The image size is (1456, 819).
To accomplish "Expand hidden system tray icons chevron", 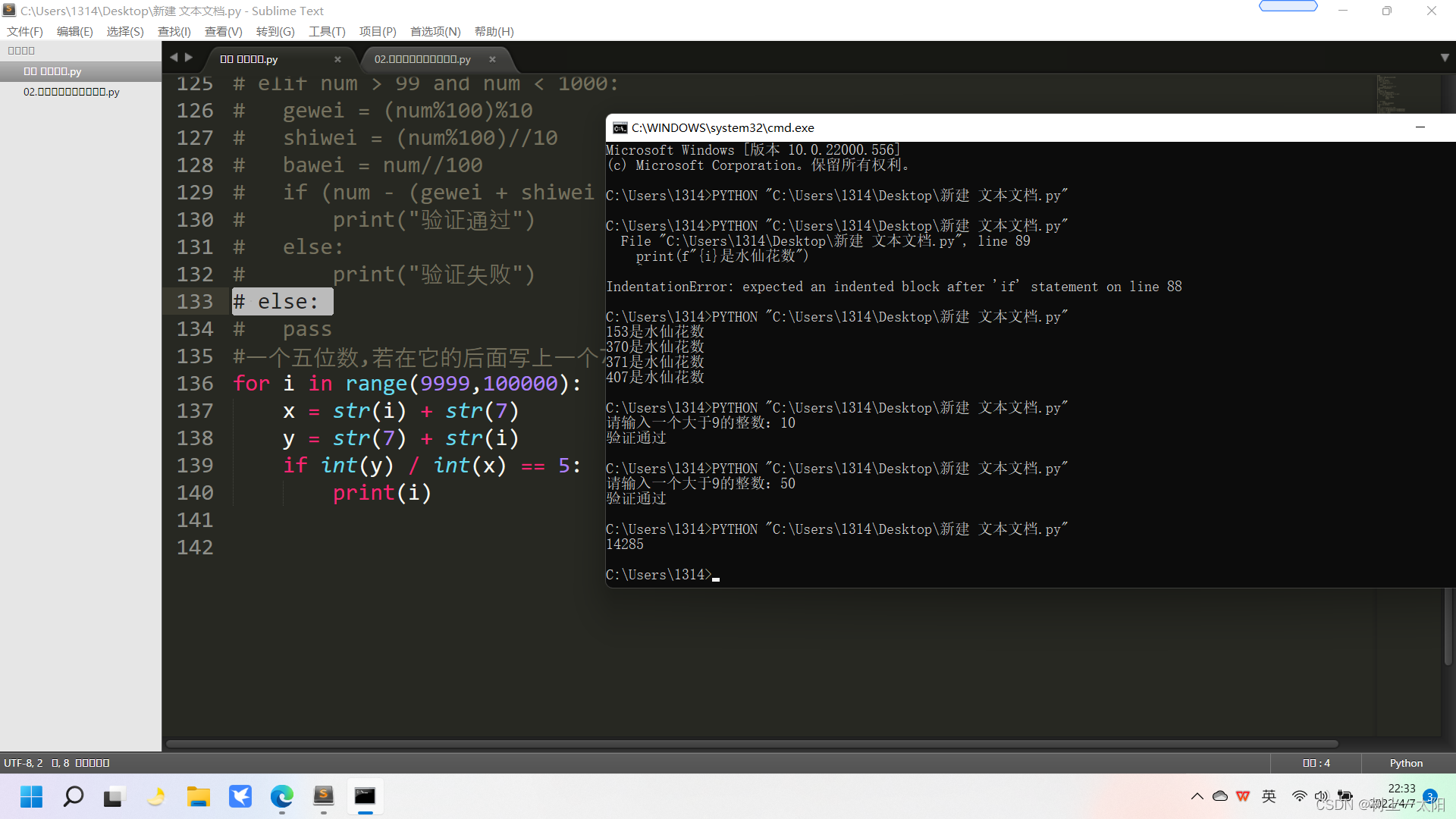I will pos(1197,796).
